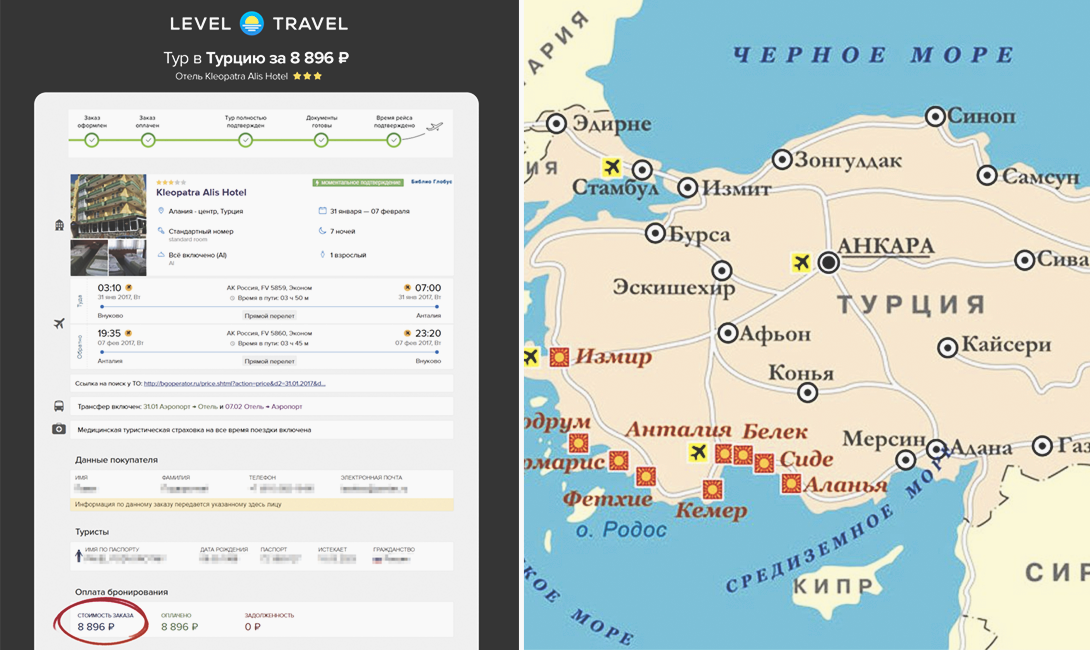Viewport: 1090px width, 650px height.
Task: Click the Istanbul airport icon on the map
Action: pyautogui.click(x=611, y=166)
